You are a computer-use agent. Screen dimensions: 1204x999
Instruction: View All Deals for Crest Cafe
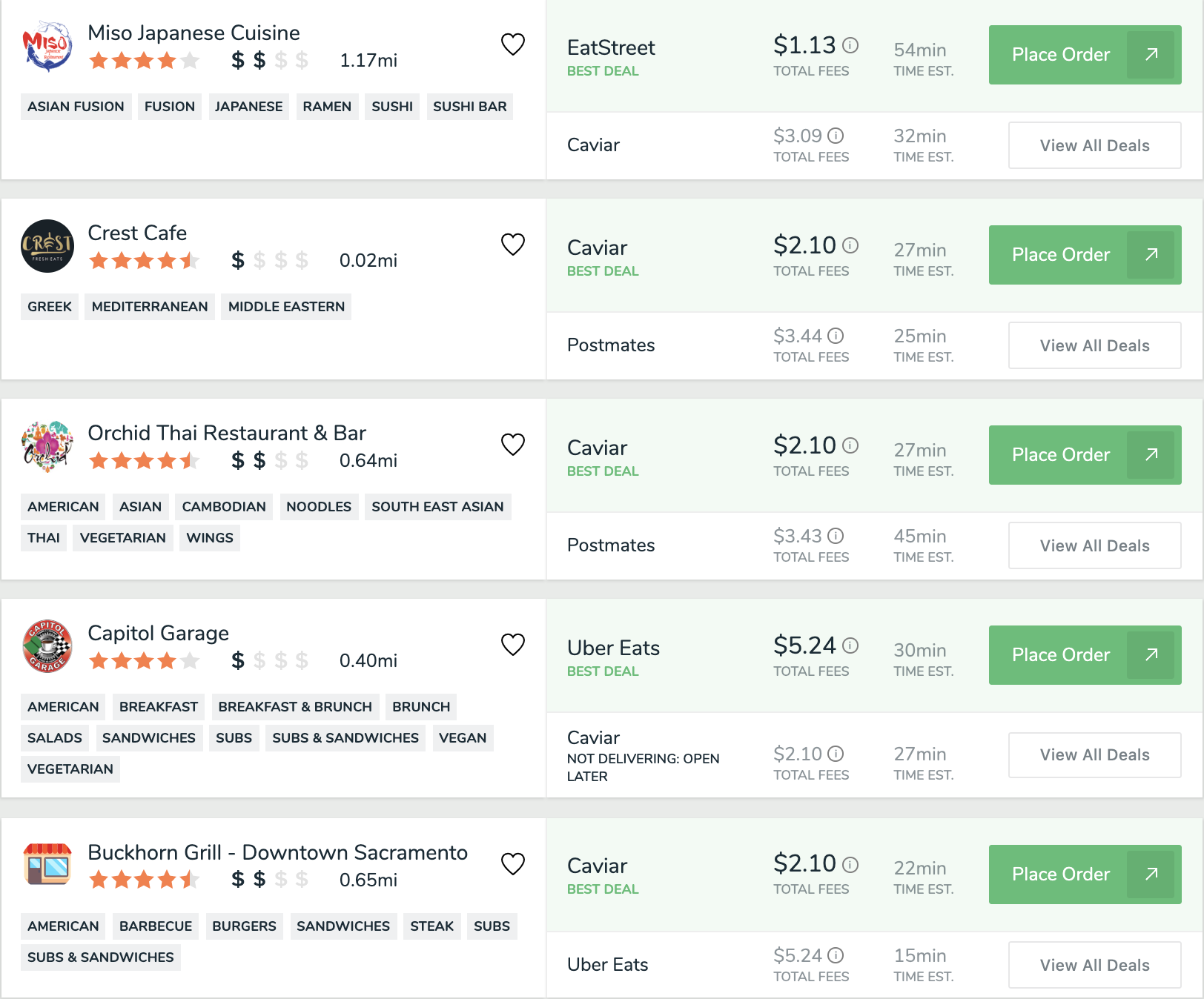(x=1094, y=345)
